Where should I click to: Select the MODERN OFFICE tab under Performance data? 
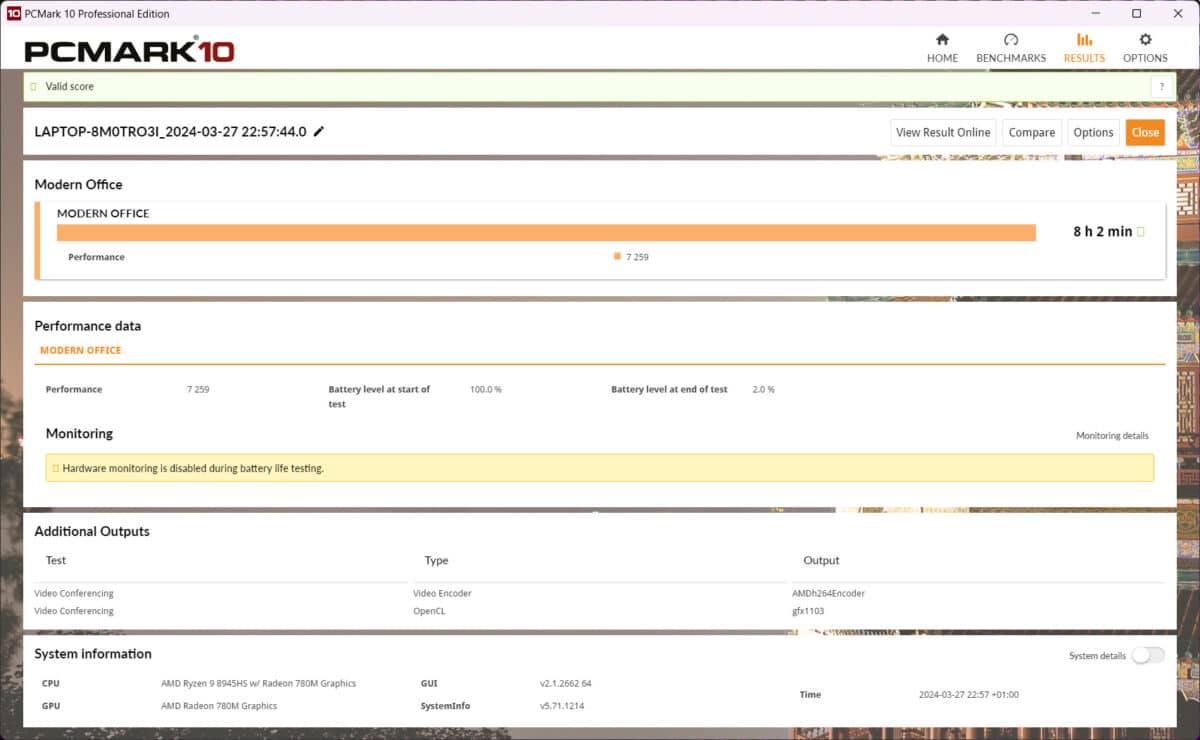81,351
